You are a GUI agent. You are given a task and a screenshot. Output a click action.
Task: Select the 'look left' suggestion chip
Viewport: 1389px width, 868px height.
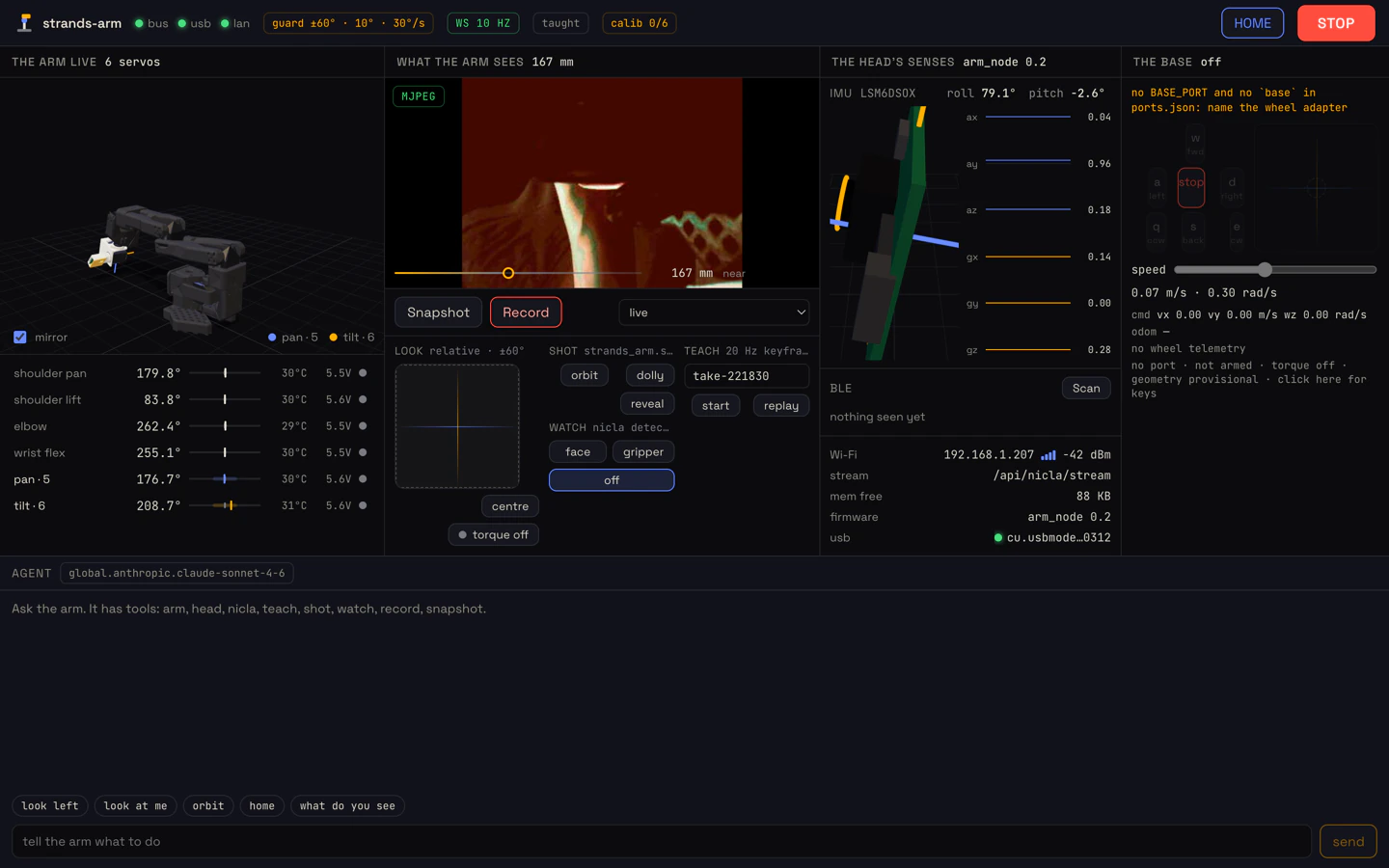(x=50, y=806)
